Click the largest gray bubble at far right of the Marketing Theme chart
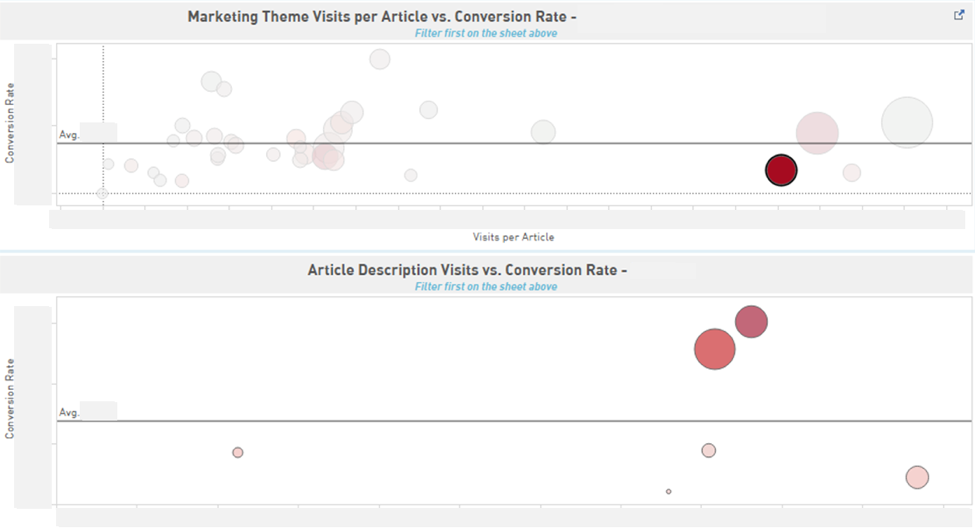The height and width of the screenshot is (529, 975). (x=907, y=123)
